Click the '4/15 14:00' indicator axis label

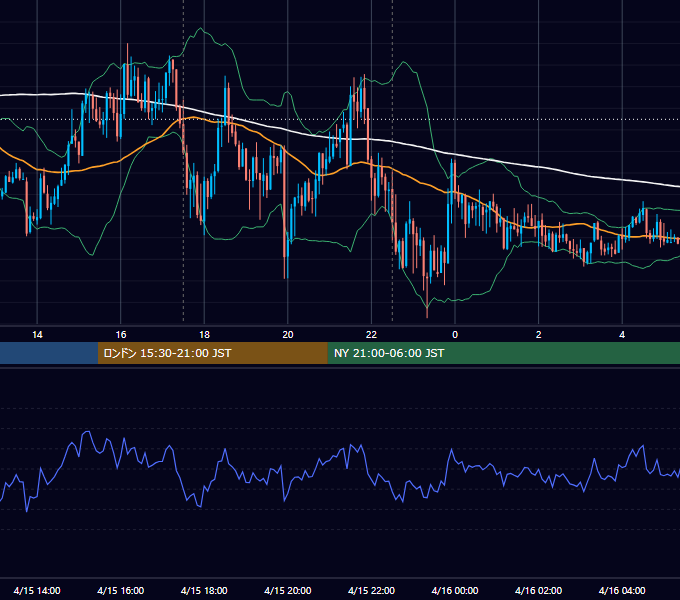click(37, 590)
